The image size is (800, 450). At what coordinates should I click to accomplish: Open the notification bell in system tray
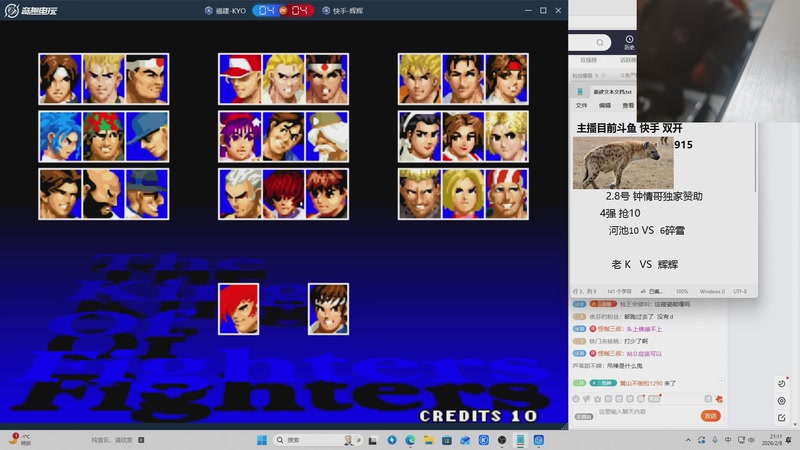coord(789,440)
